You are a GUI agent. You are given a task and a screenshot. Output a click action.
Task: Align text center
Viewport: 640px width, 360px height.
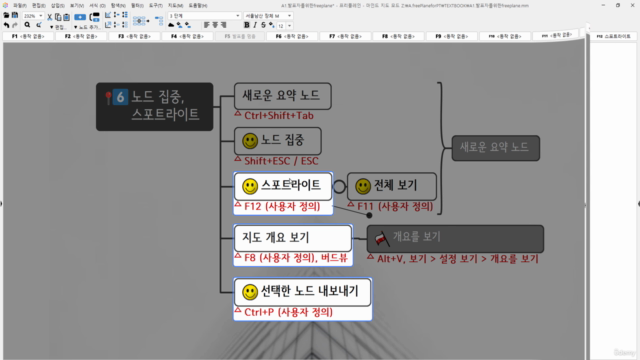[x=215, y=25]
